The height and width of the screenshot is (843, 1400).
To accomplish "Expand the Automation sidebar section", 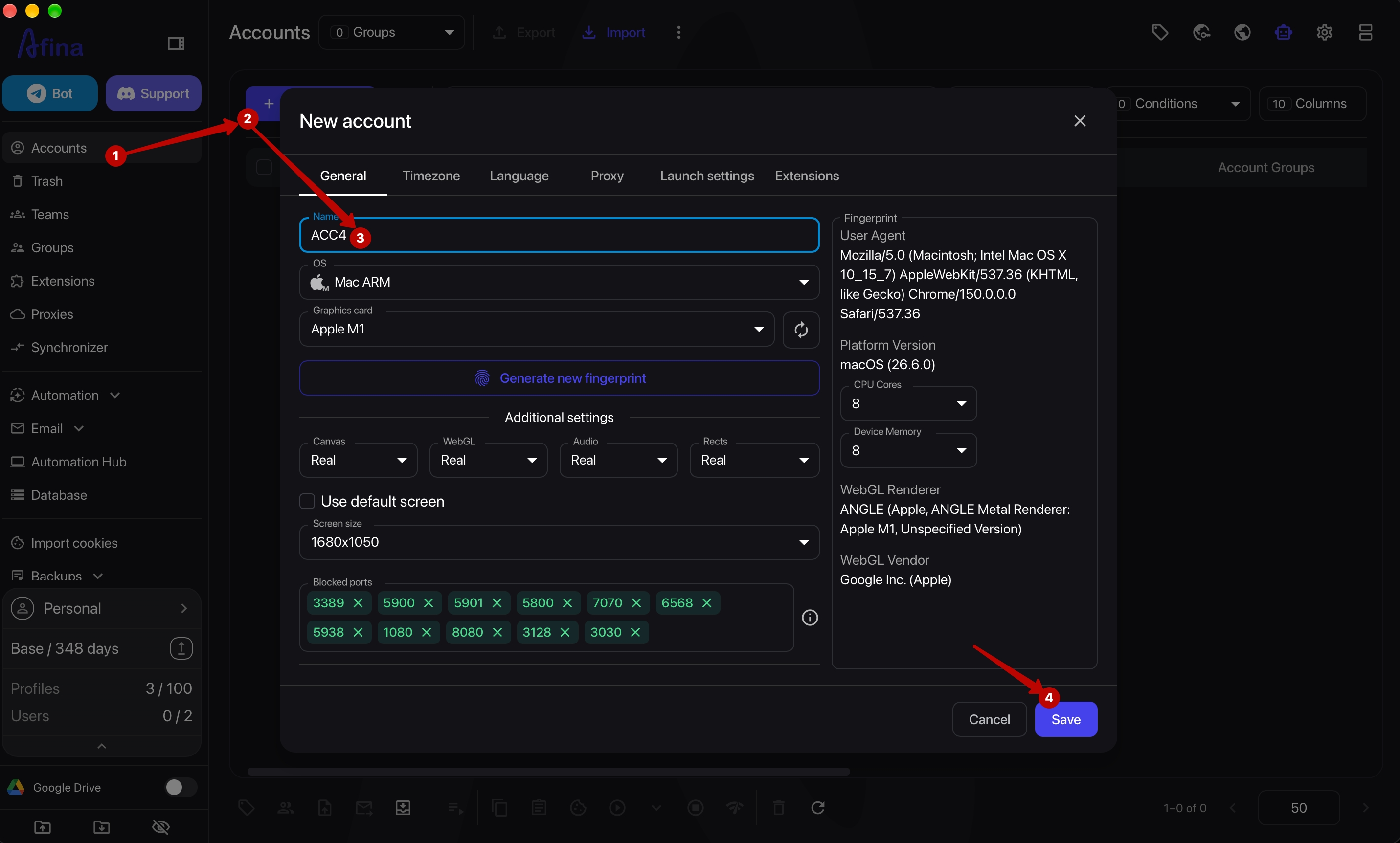I will 66,396.
